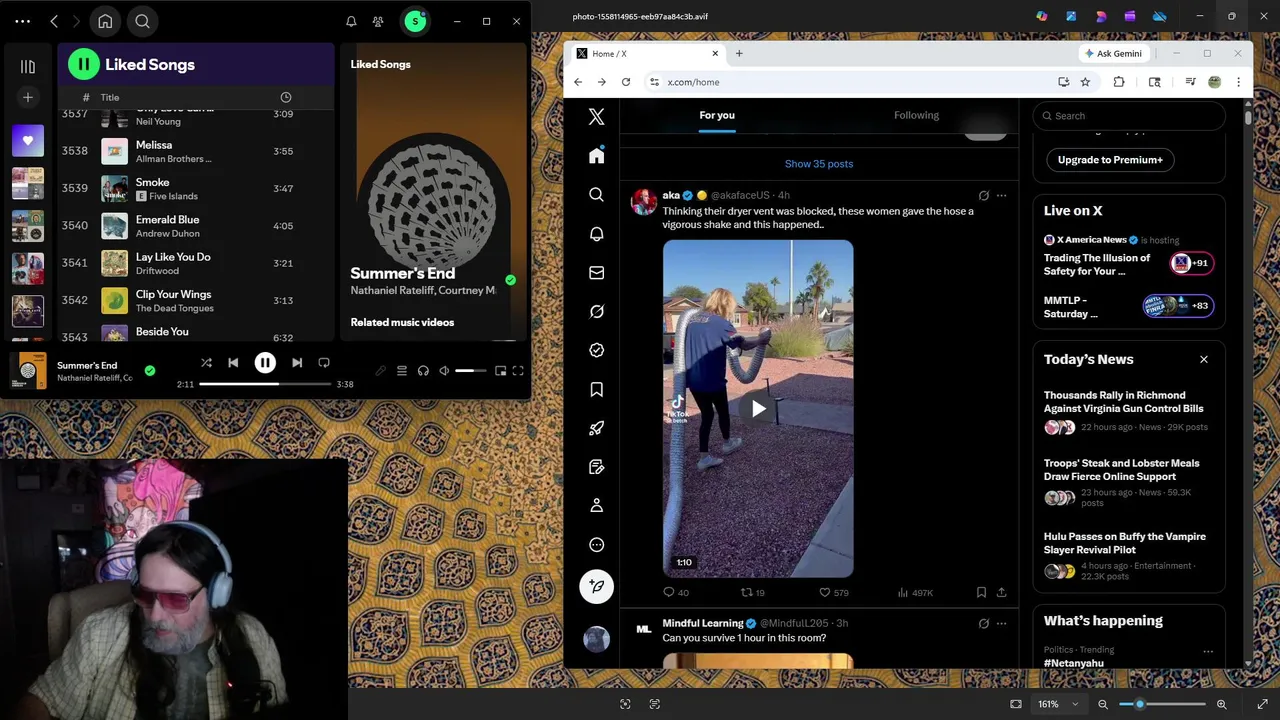Open Spotify Home via house icon
This screenshot has width=1280, height=720.
[105, 21]
